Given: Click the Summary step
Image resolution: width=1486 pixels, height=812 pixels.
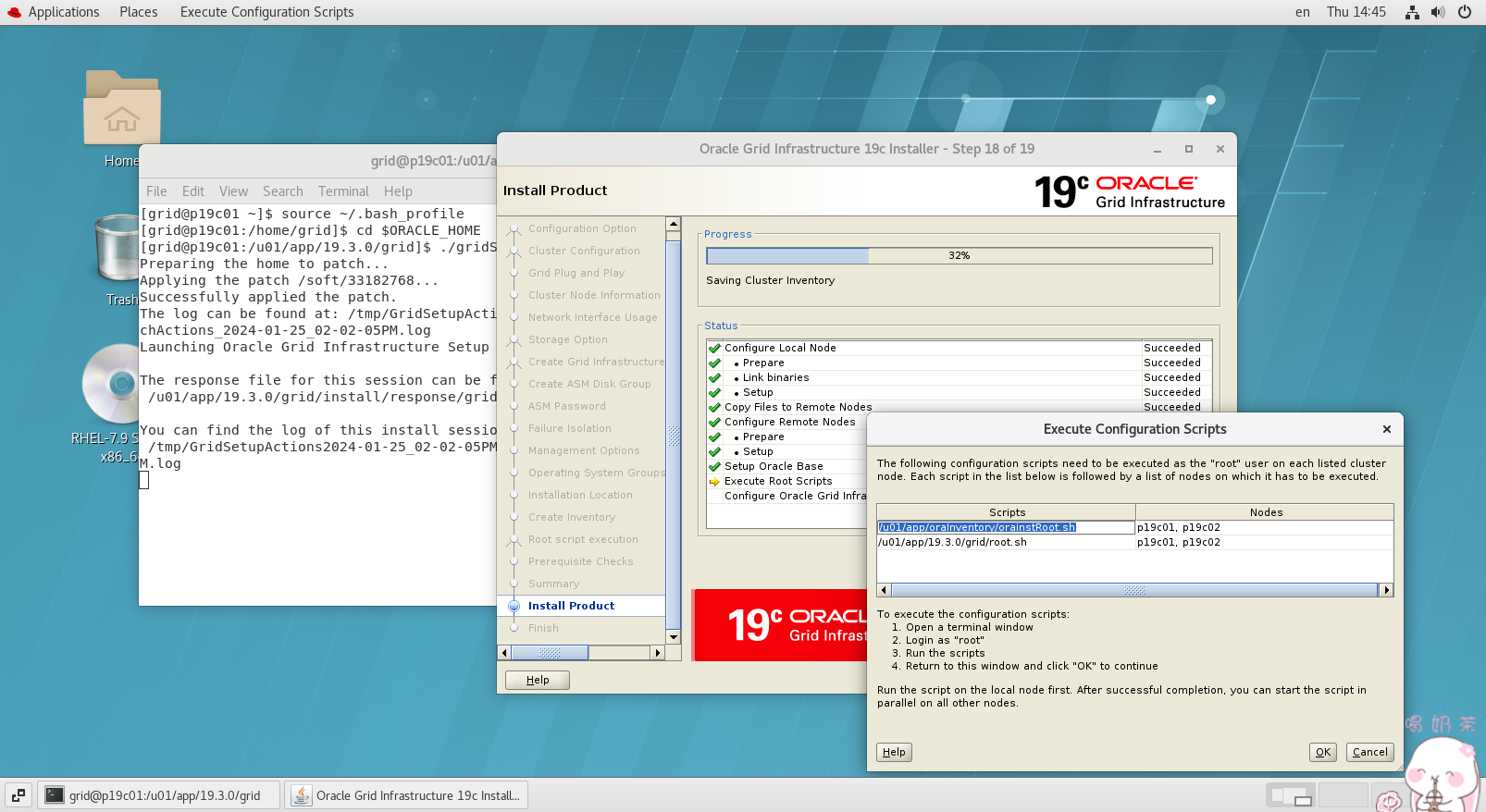Looking at the screenshot, I should [x=553, y=584].
